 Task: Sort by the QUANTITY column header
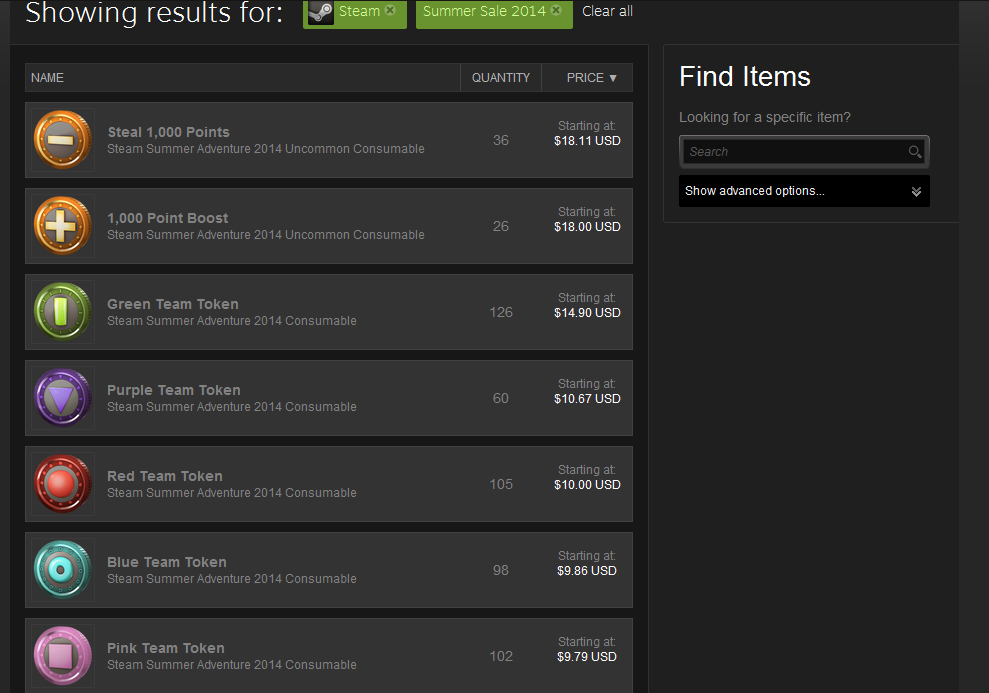coord(501,78)
